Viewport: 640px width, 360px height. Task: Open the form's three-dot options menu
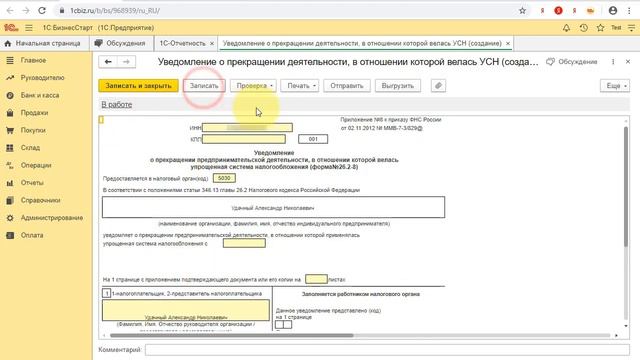(x=613, y=62)
